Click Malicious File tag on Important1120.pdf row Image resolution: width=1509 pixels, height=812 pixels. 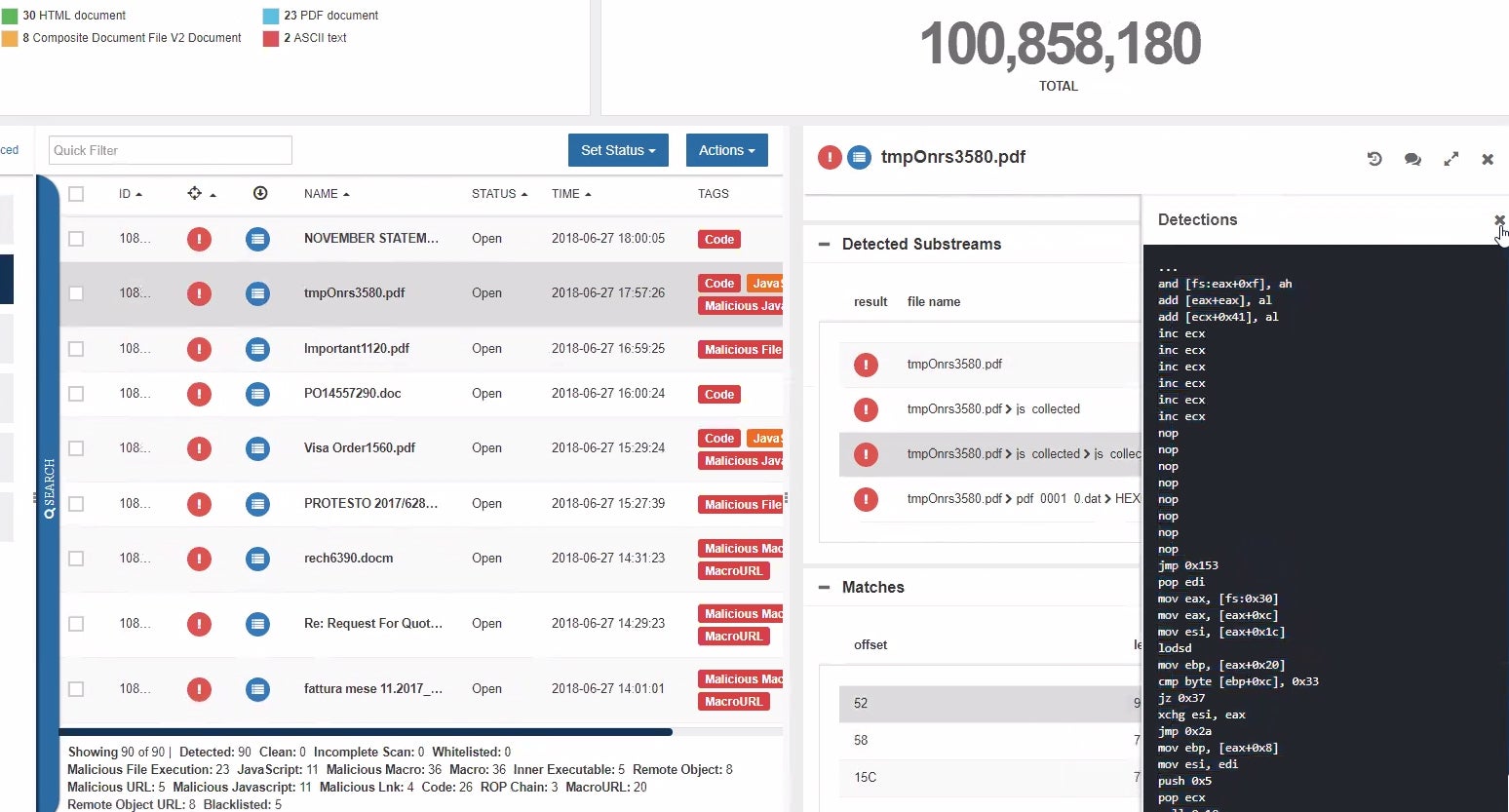pos(741,350)
